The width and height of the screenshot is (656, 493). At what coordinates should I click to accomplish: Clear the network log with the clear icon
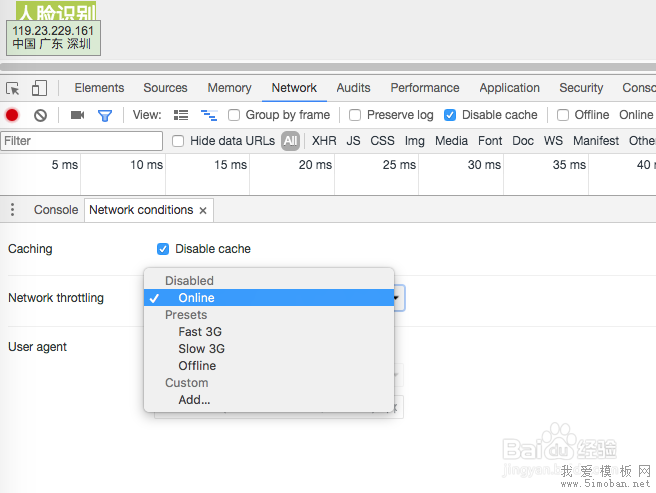click(40, 115)
